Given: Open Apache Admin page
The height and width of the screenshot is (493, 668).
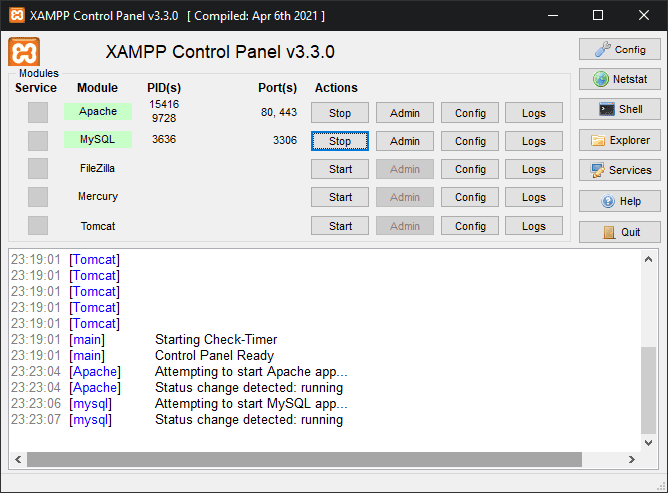Looking at the screenshot, I should click(405, 112).
